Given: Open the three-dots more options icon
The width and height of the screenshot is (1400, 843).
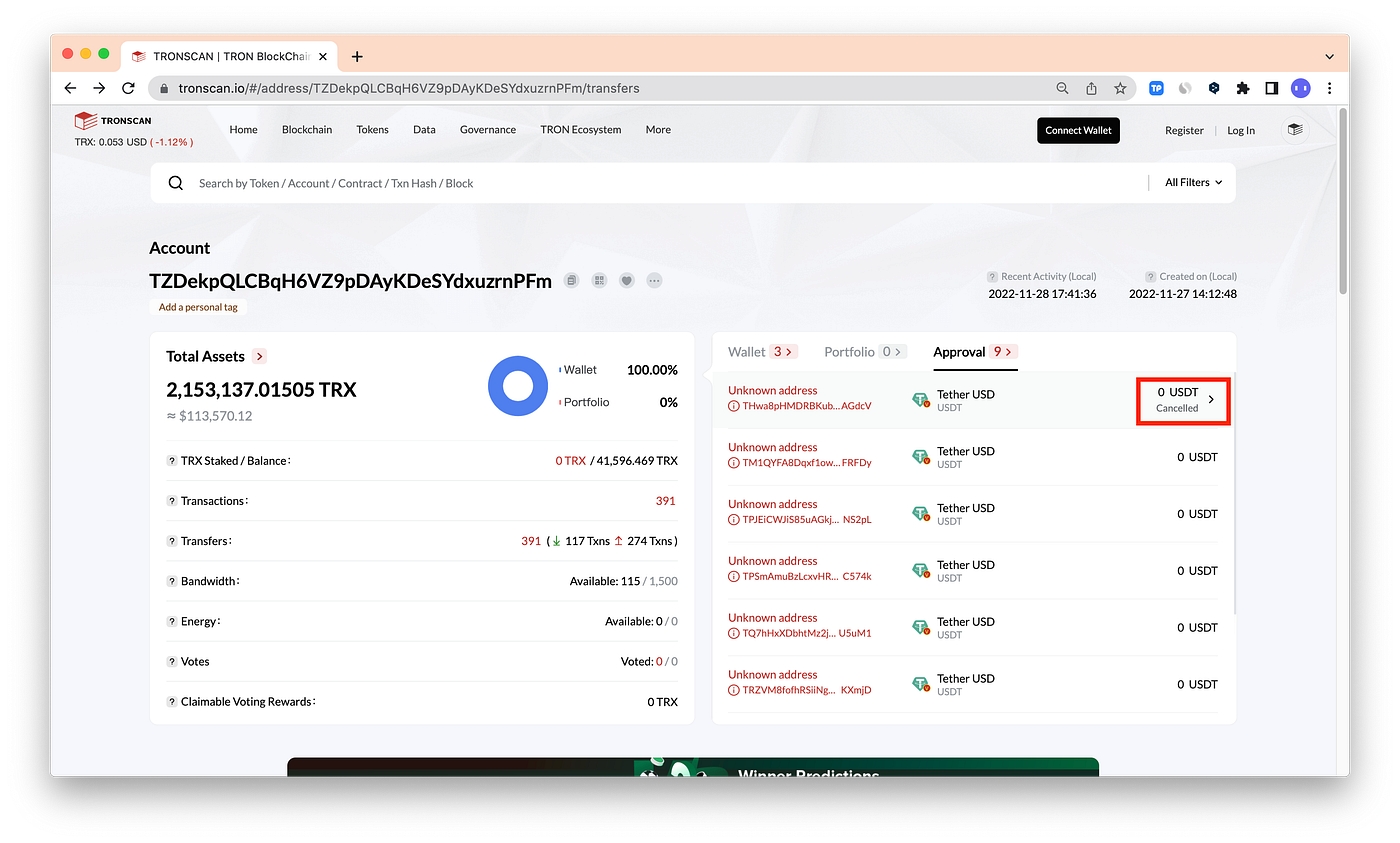Looking at the screenshot, I should click(655, 281).
